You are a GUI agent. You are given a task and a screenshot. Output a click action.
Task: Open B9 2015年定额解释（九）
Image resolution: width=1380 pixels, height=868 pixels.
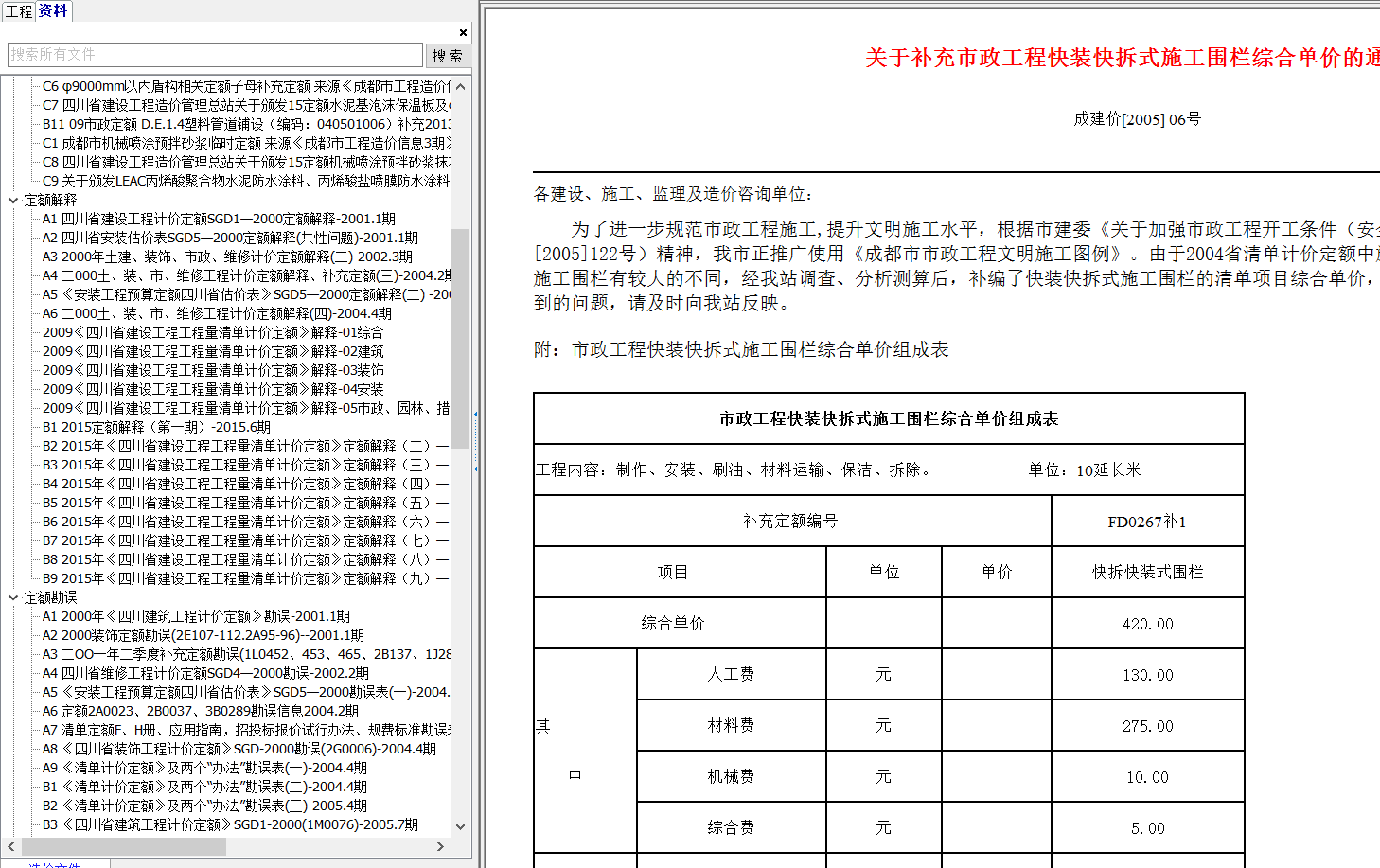(x=246, y=578)
